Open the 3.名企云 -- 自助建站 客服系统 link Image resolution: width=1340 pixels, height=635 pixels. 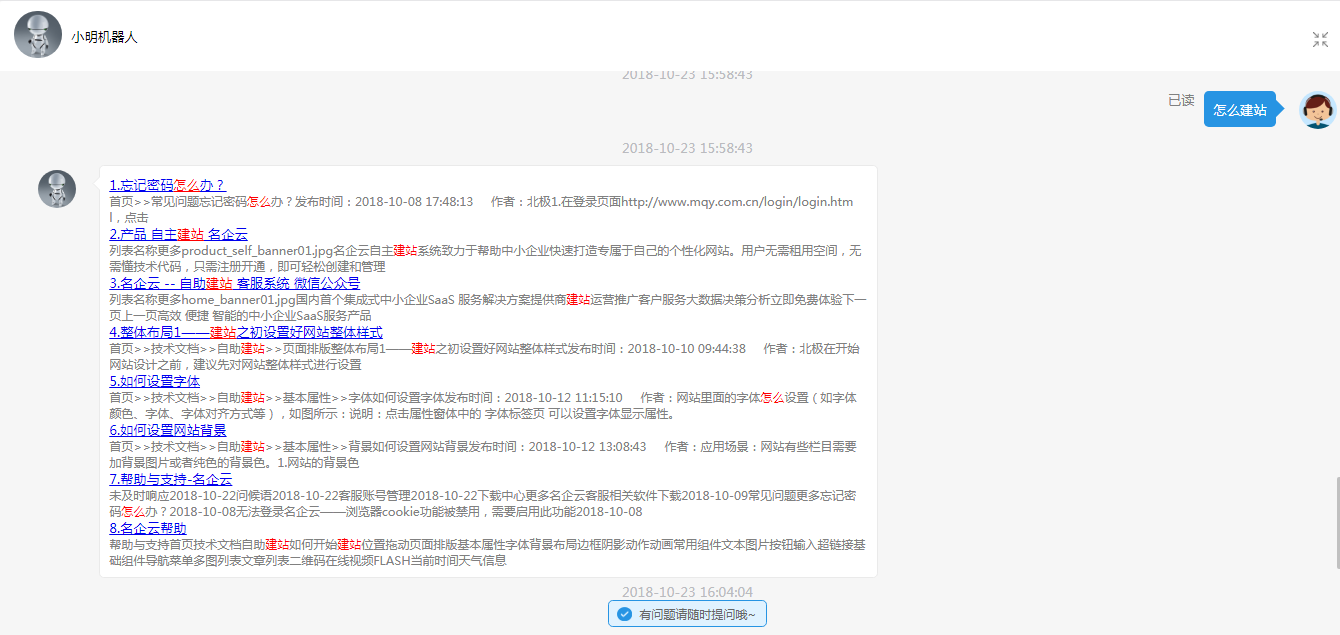[x=234, y=283]
